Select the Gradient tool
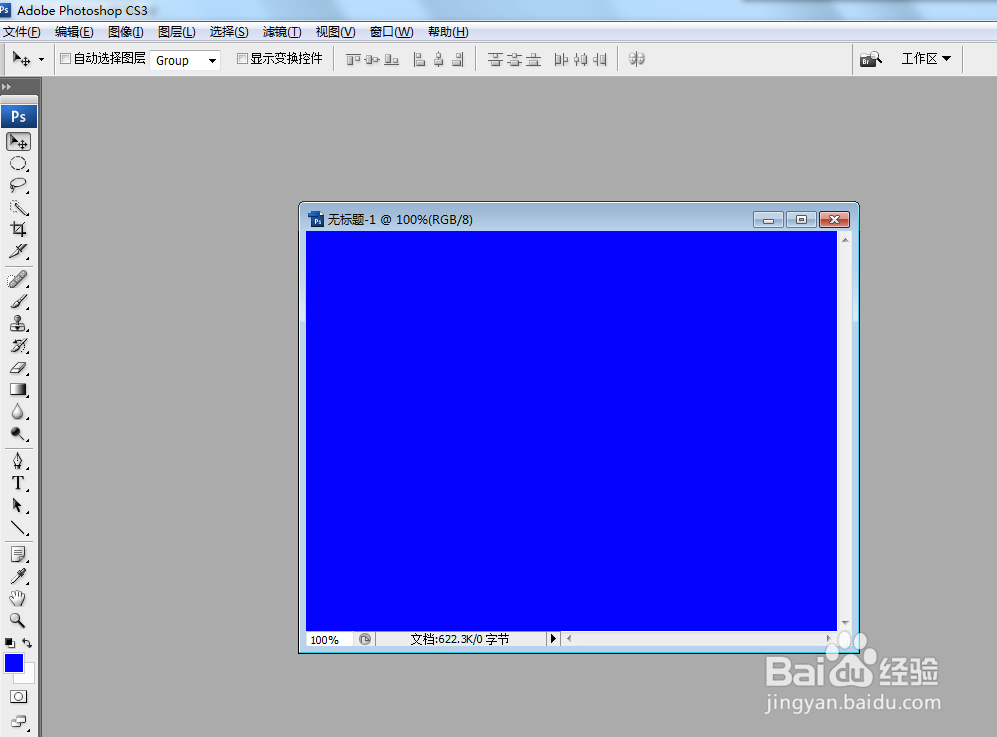The width and height of the screenshot is (997, 737). [18, 390]
